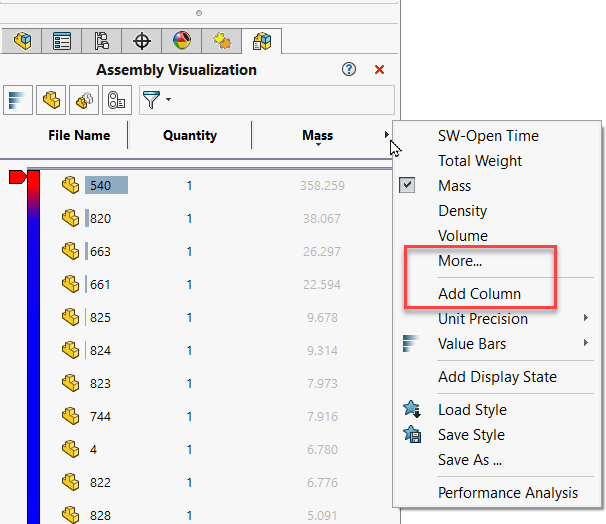606x524 pixels.
Task: Click the performance analysis toolbar icon
Action: pyautogui.click(x=117, y=100)
